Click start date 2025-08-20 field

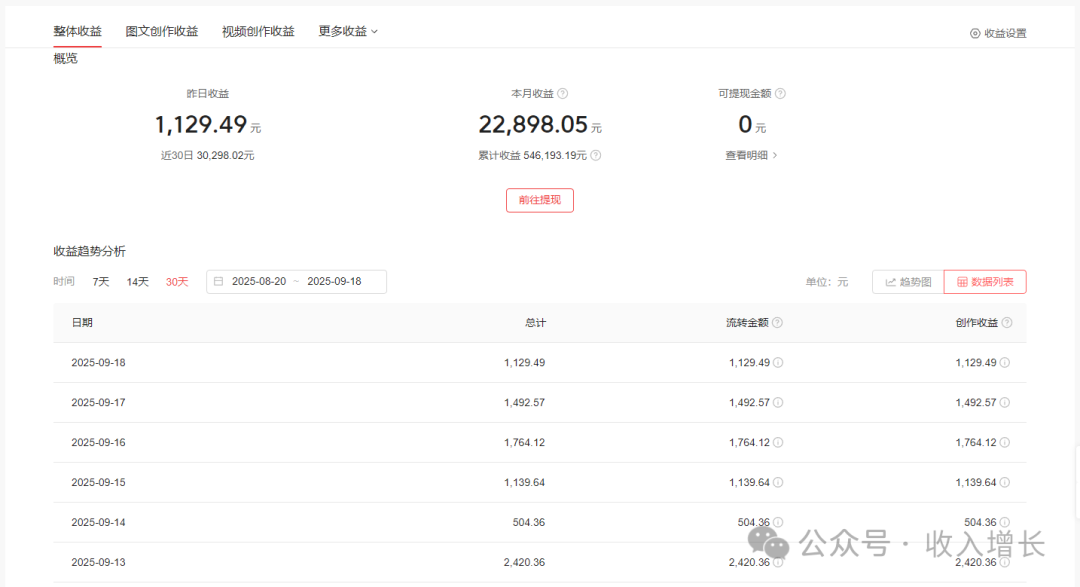[x=259, y=281]
